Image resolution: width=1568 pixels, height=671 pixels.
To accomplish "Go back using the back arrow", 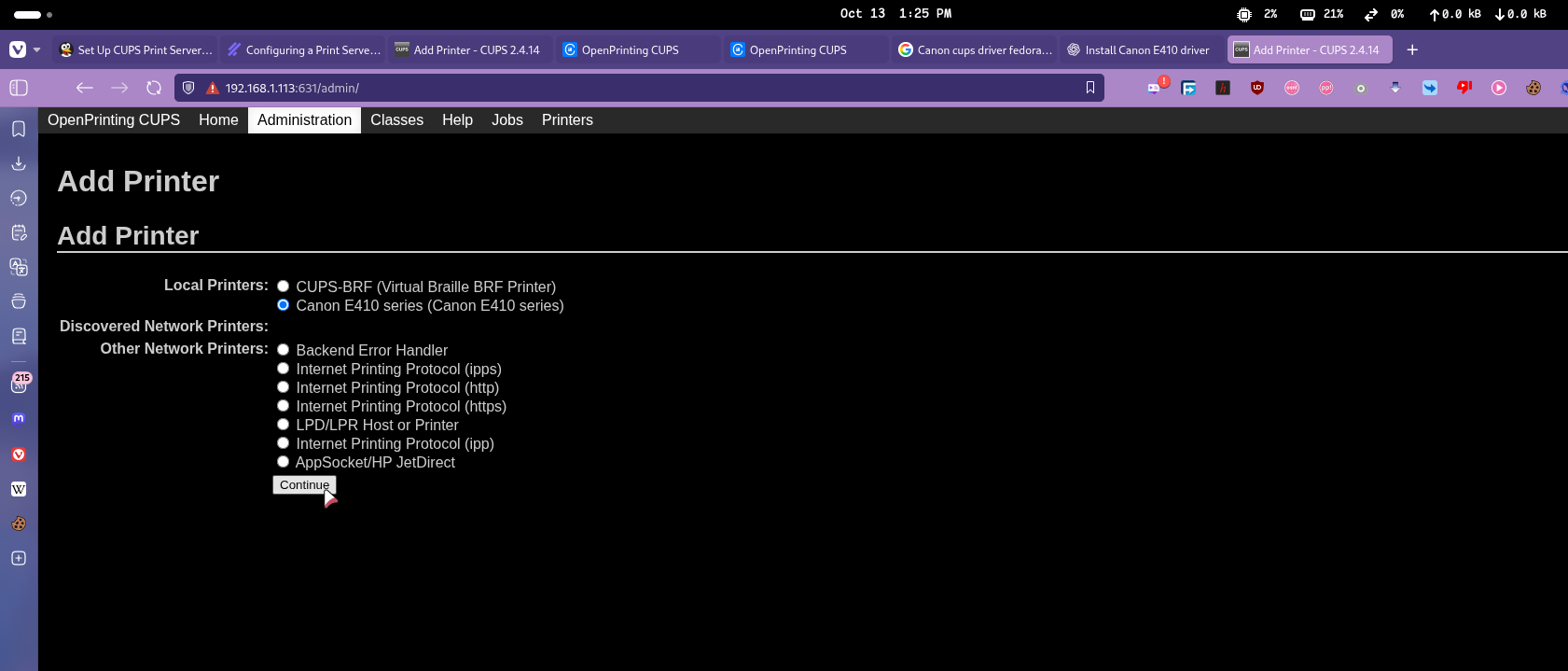I will [85, 88].
